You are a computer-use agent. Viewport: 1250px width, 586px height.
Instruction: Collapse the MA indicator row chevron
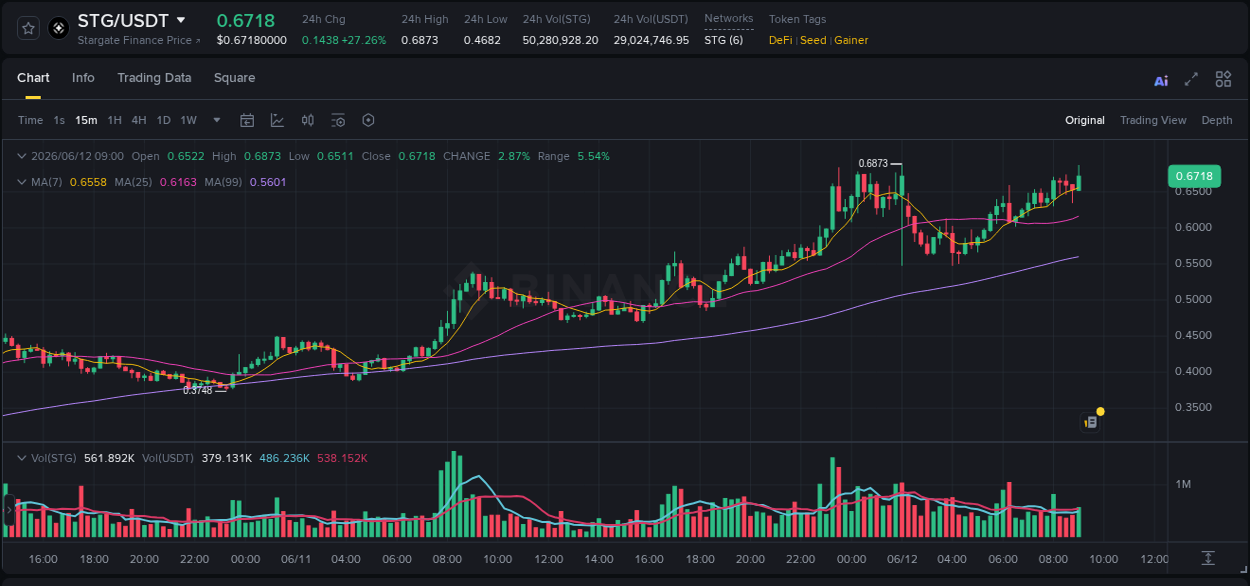pos(22,182)
